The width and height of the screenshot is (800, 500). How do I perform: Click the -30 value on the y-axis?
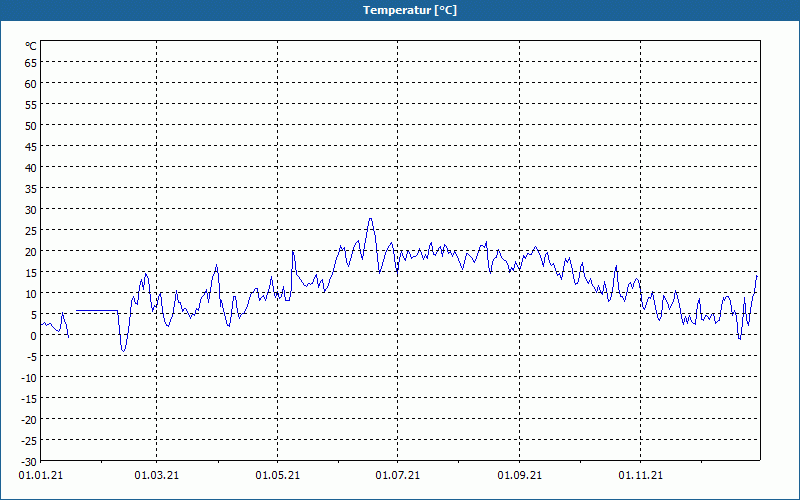click(x=29, y=461)
